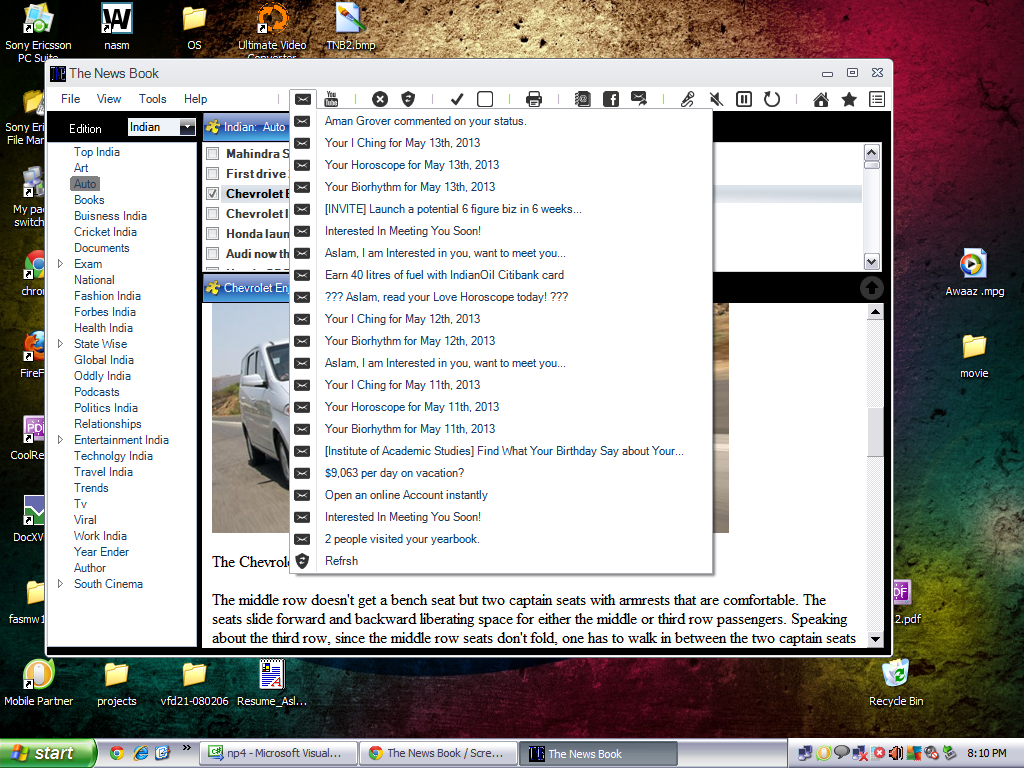Click the printer icon
The image size is (1024, 768).
534,99
